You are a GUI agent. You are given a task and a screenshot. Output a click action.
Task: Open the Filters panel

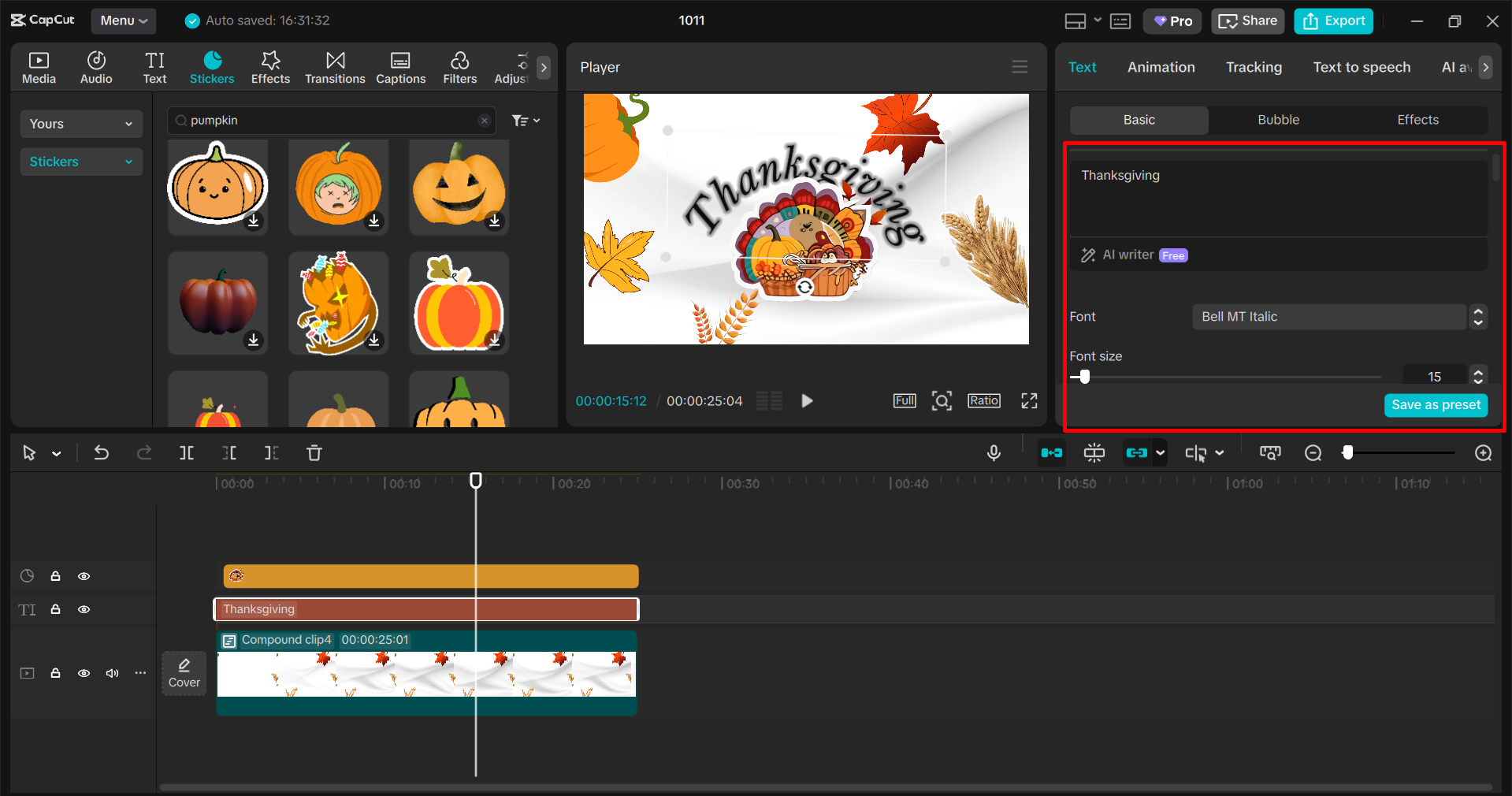pos(459,67)
